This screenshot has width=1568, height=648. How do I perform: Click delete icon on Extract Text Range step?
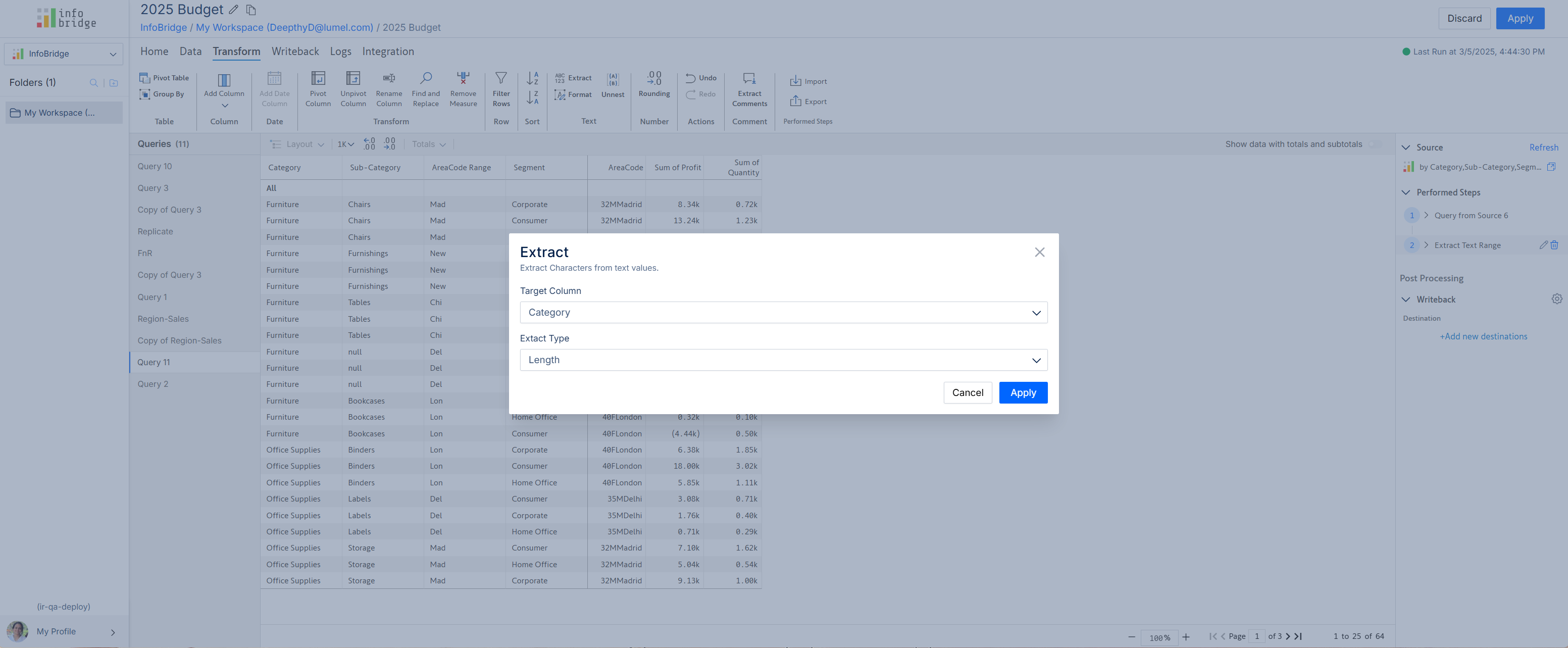1554,245
